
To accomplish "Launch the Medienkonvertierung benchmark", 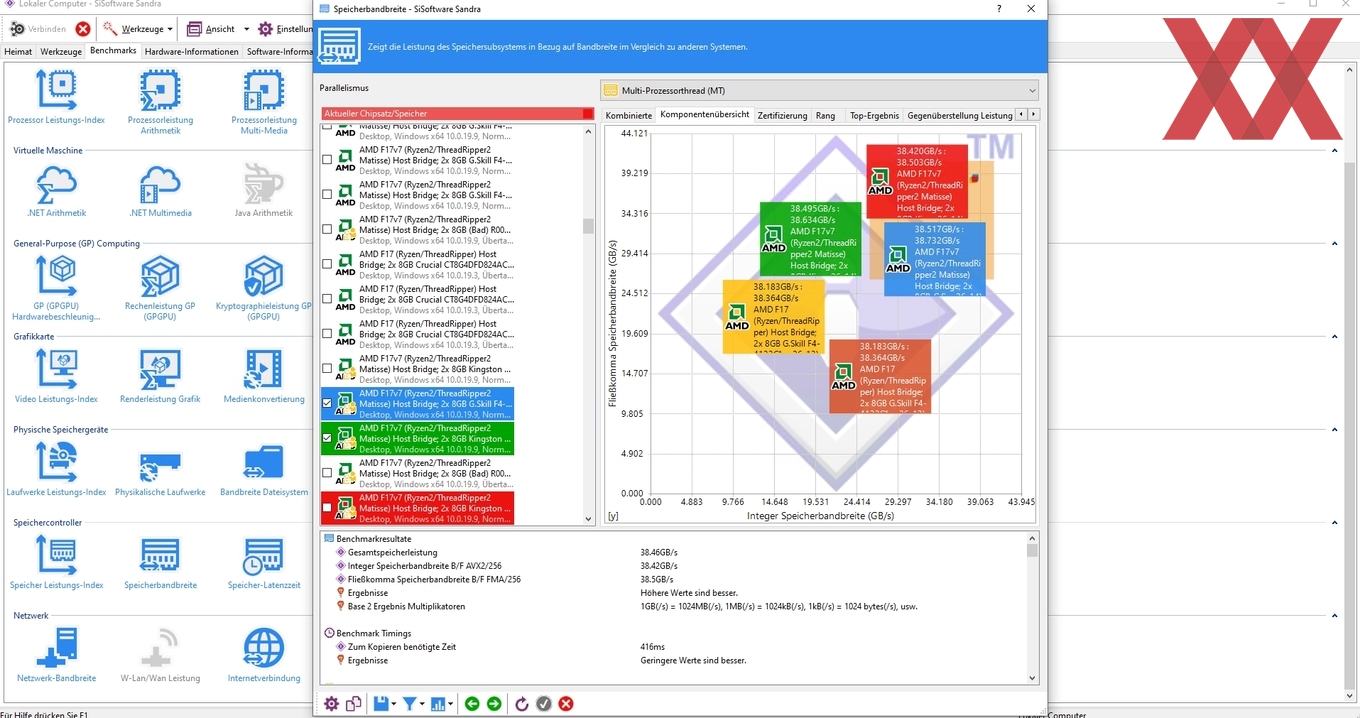I will (264, 377).
